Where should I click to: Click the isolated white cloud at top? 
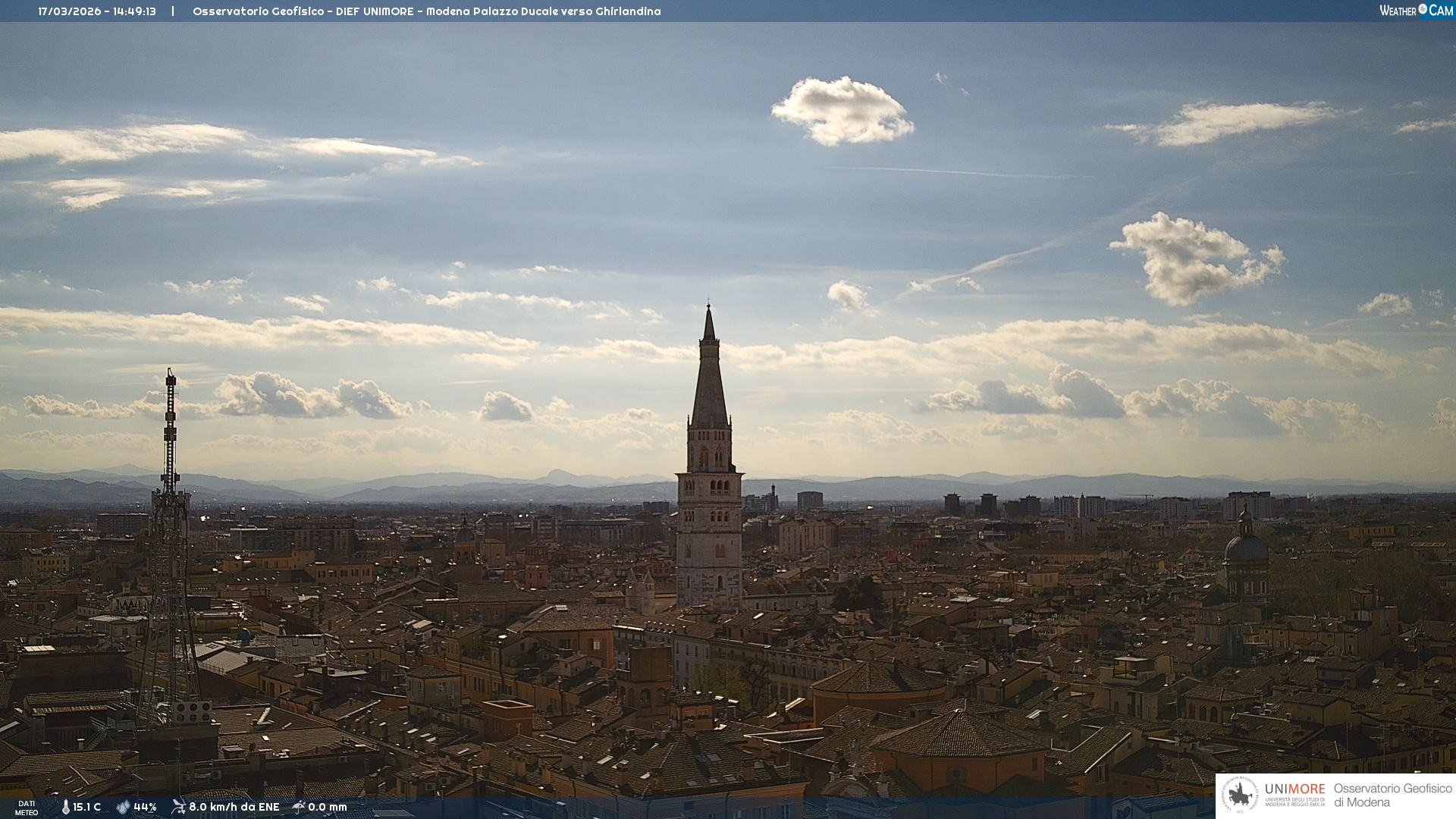click(842, 111)
